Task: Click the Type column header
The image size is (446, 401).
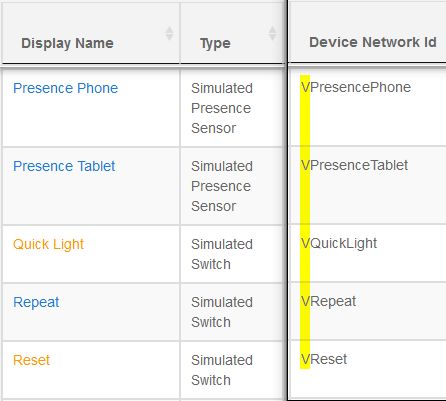Action: coord(215,44)
